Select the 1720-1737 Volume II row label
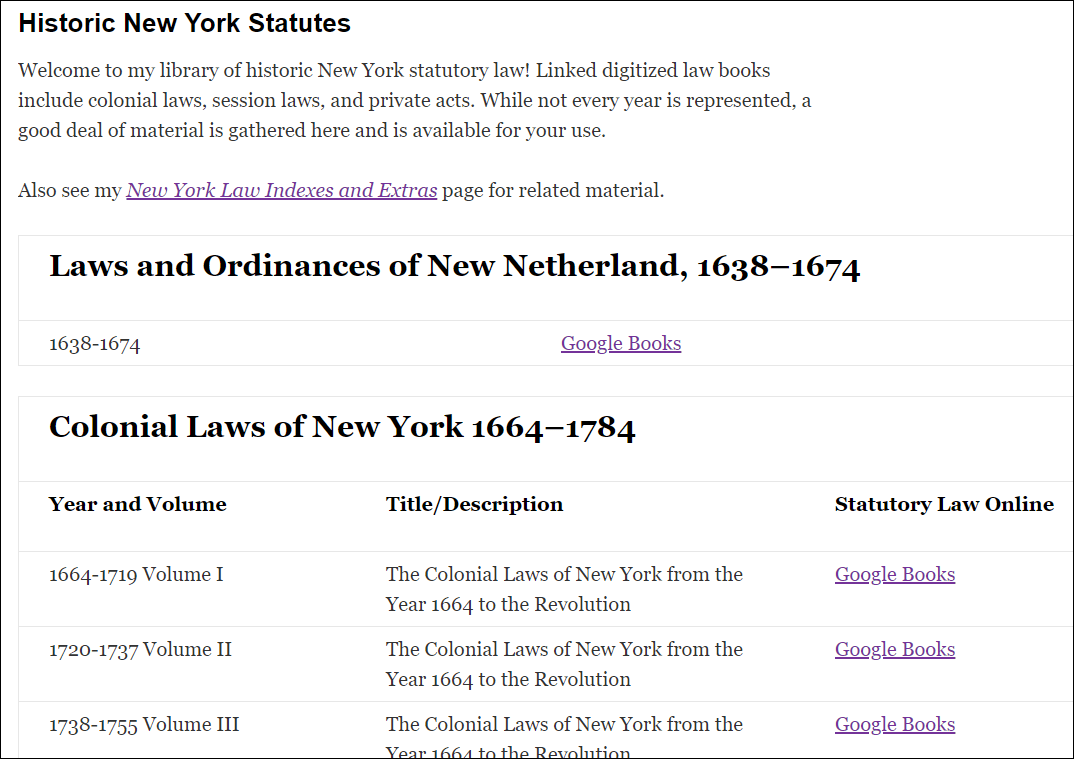The height and width of the screenshot is (759, 1074). [x=140, y=649]
